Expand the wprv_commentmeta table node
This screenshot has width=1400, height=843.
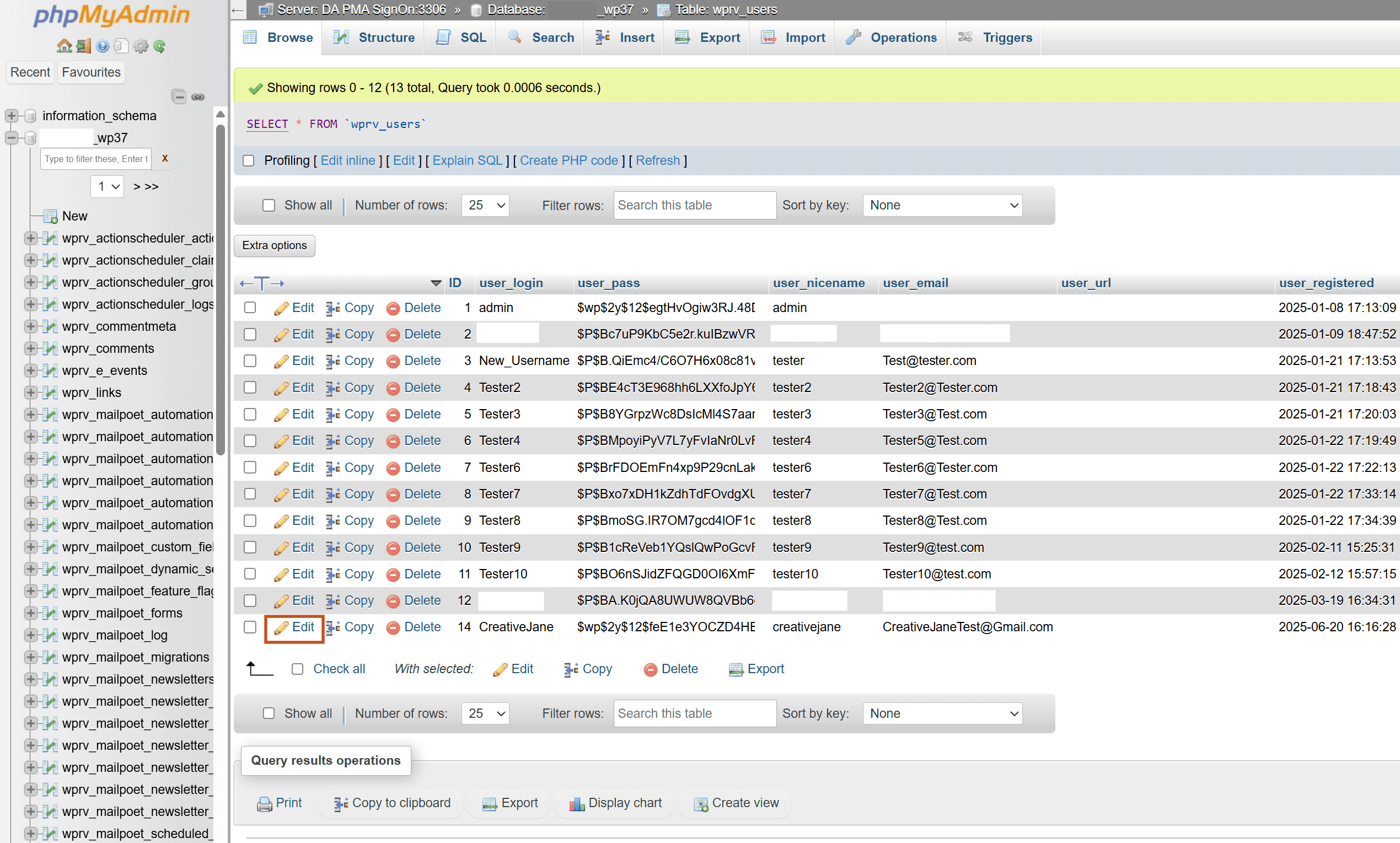pos(31,326)
